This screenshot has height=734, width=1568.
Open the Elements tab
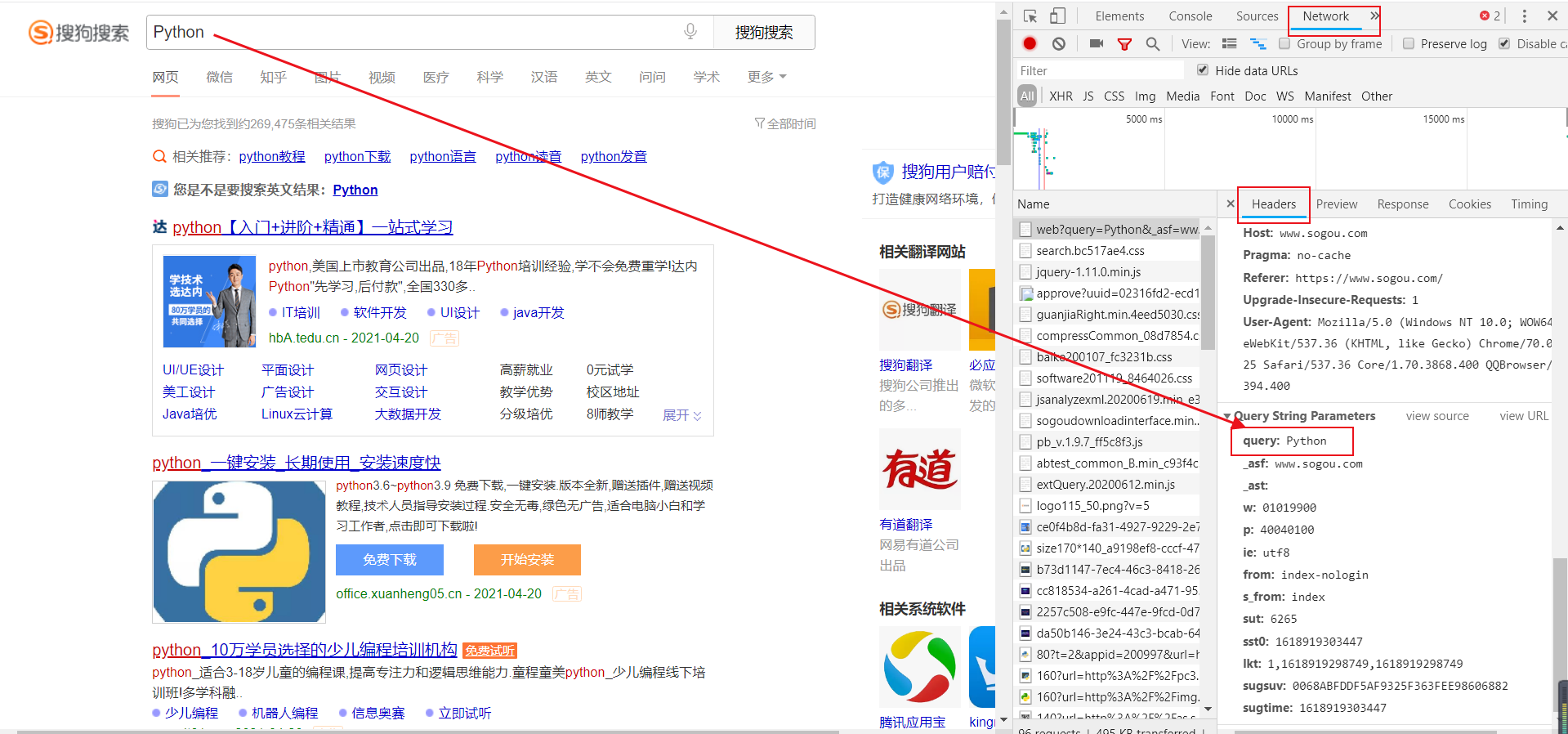pyautogui.click(x=1119, y=16)
